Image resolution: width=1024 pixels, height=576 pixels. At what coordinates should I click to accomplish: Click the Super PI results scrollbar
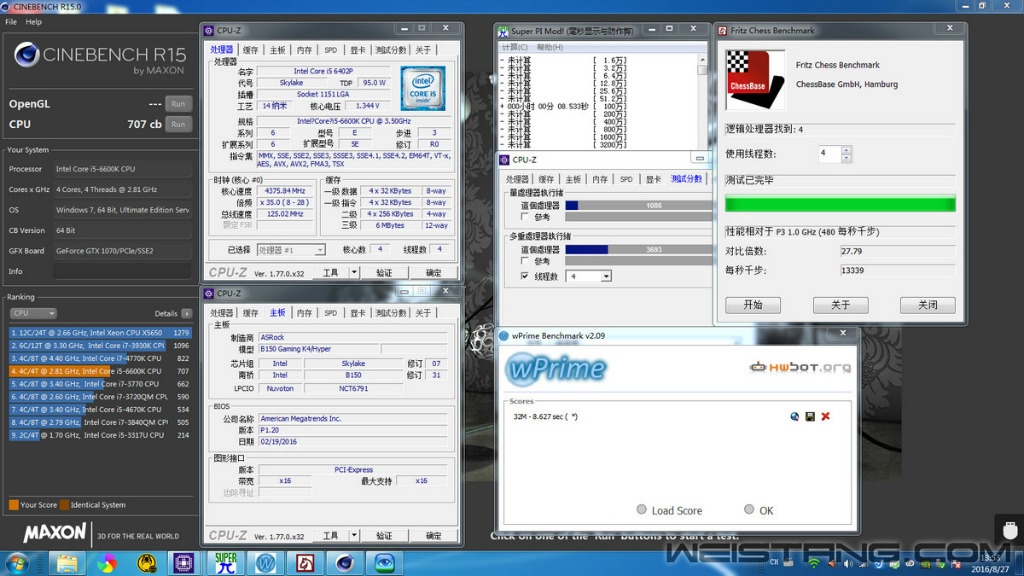(702, 101)
